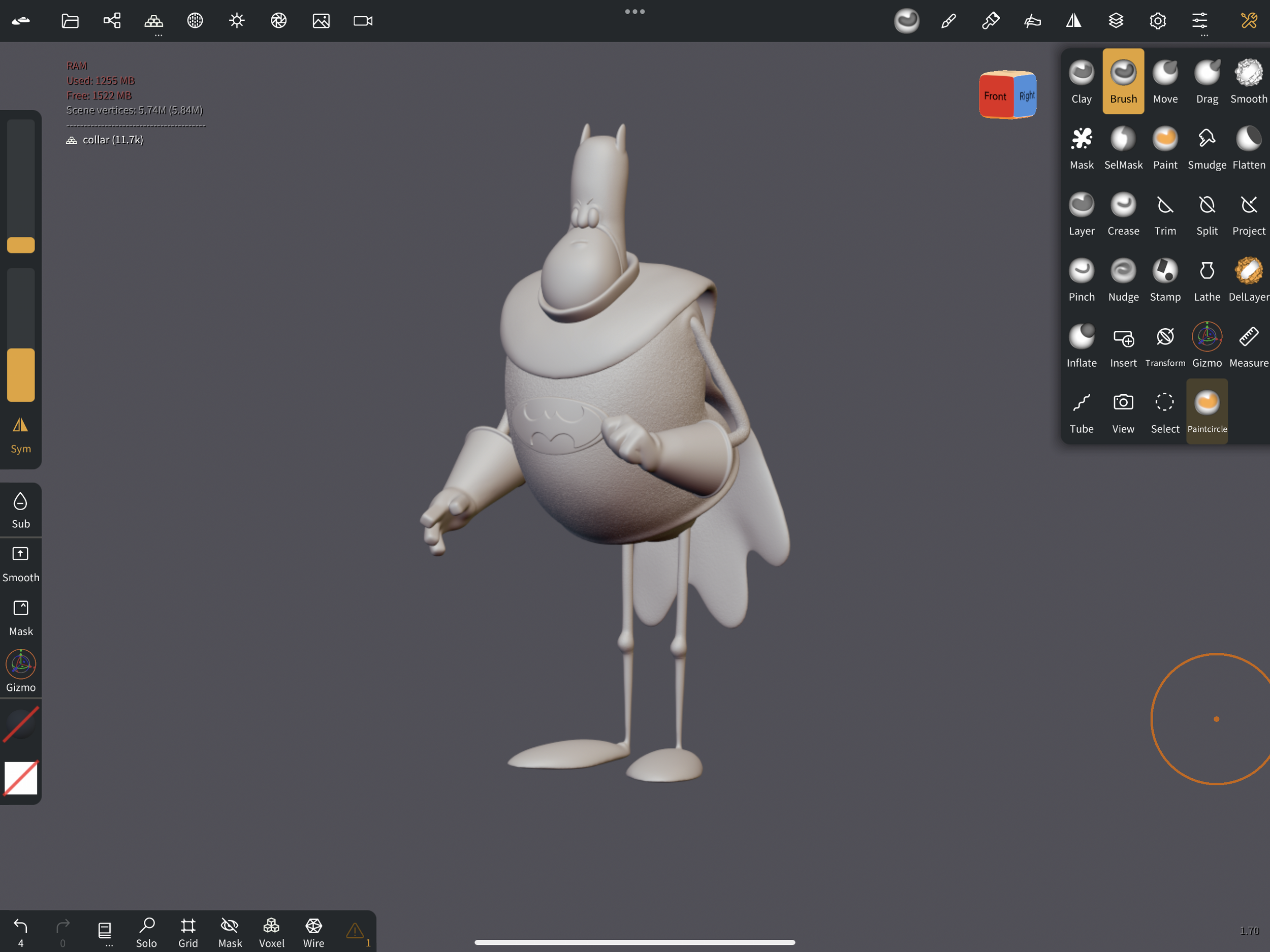The height and width of the screenshot is (952, 1270).
Task: Toggle Wire wireframe display
Action: click(313, 933)
